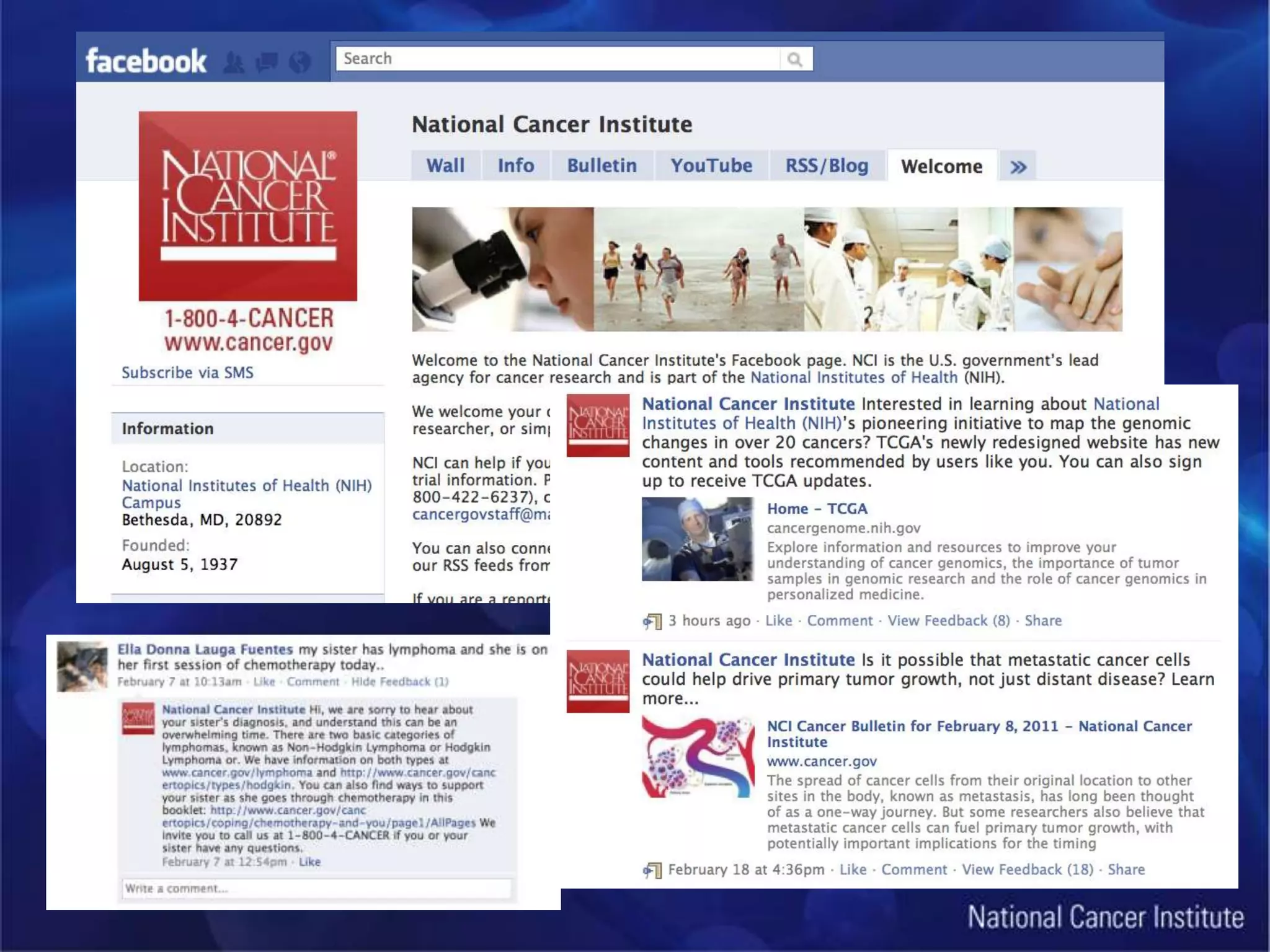Click the Facebook search field
1270x952 pixels.
(x=558, y=59)
